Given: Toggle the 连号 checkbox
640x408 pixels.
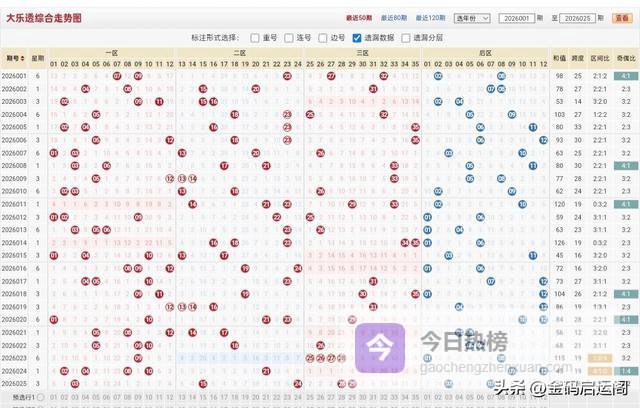Looking at the screenshot, I should click(x=288, y=38).
